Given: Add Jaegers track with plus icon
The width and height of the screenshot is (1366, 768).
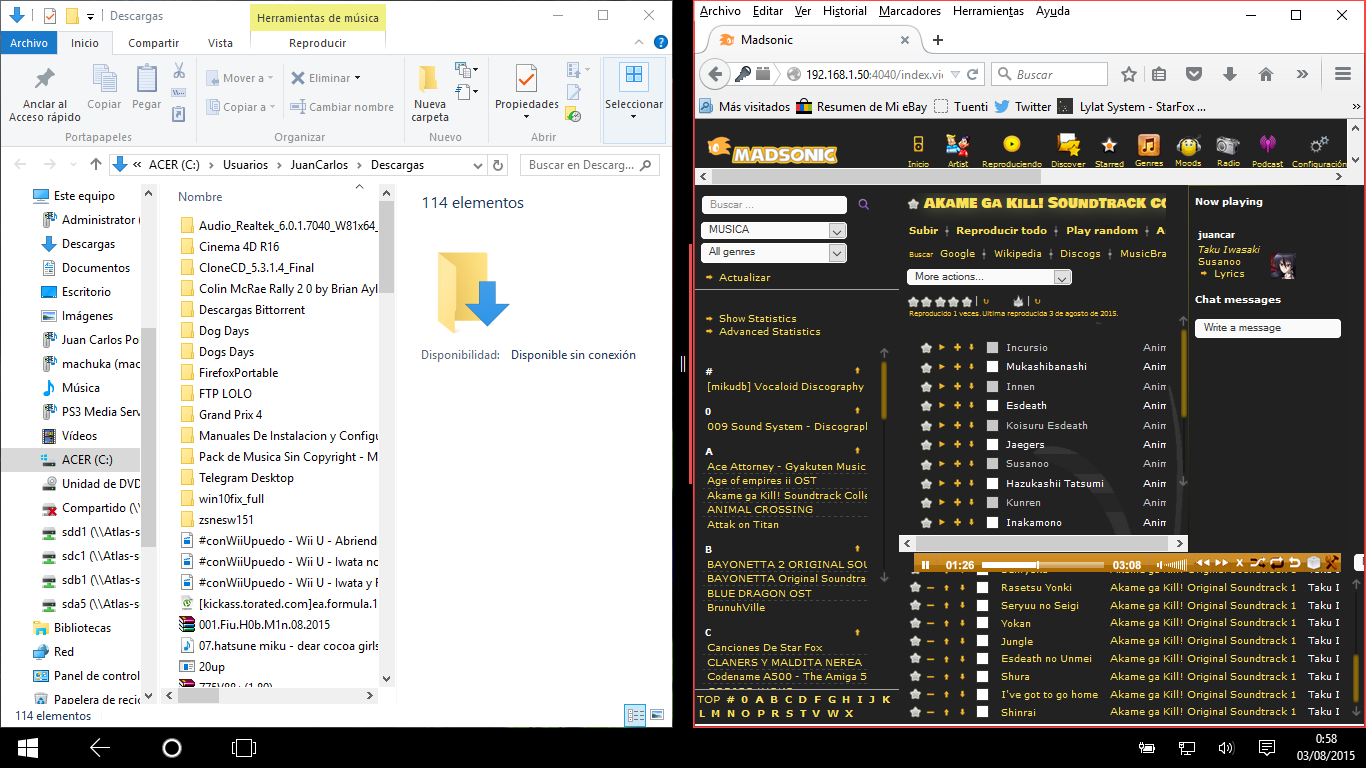Looking at the screenshot, I should 957,444.
